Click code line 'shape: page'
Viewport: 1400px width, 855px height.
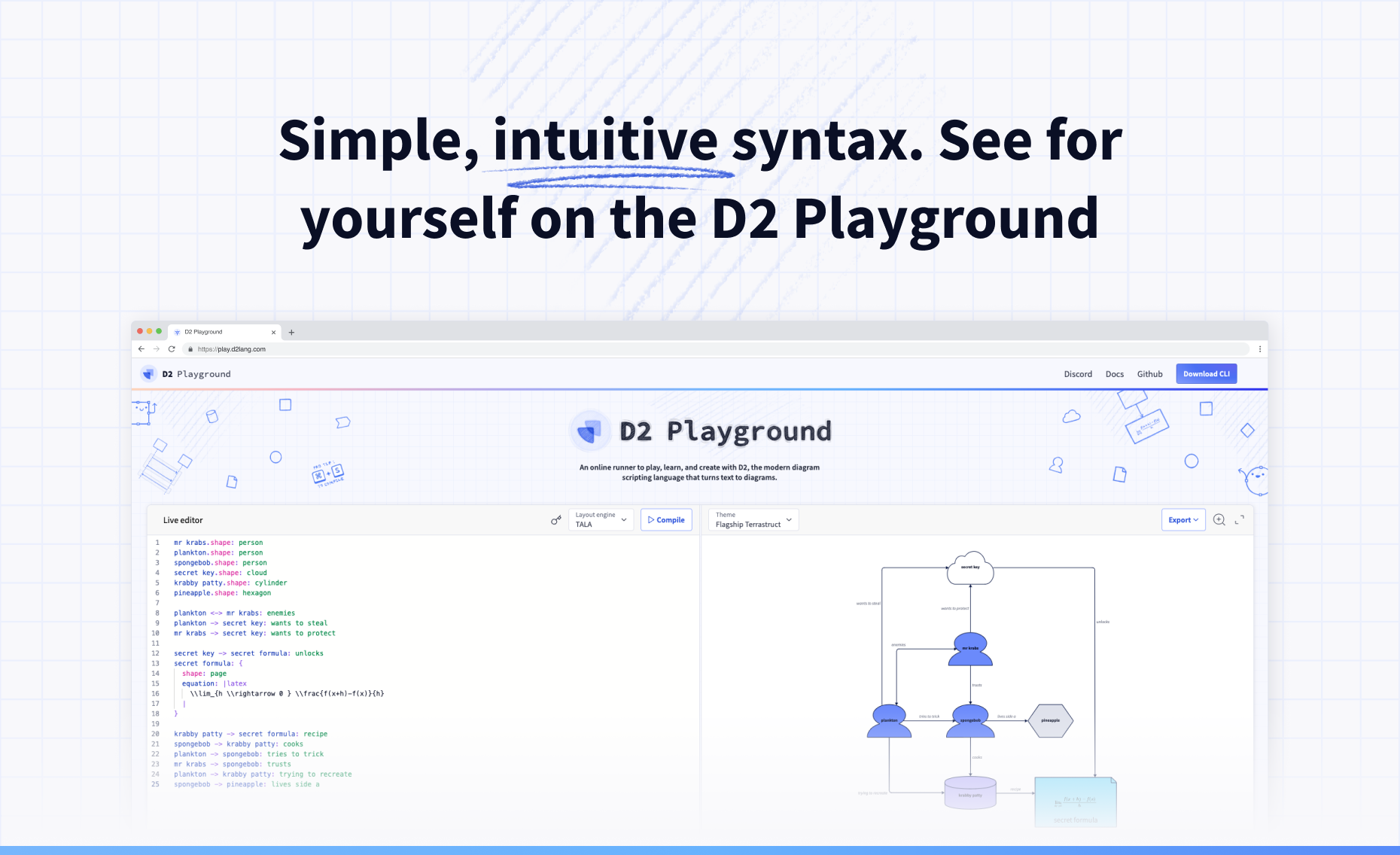(204, 674)
